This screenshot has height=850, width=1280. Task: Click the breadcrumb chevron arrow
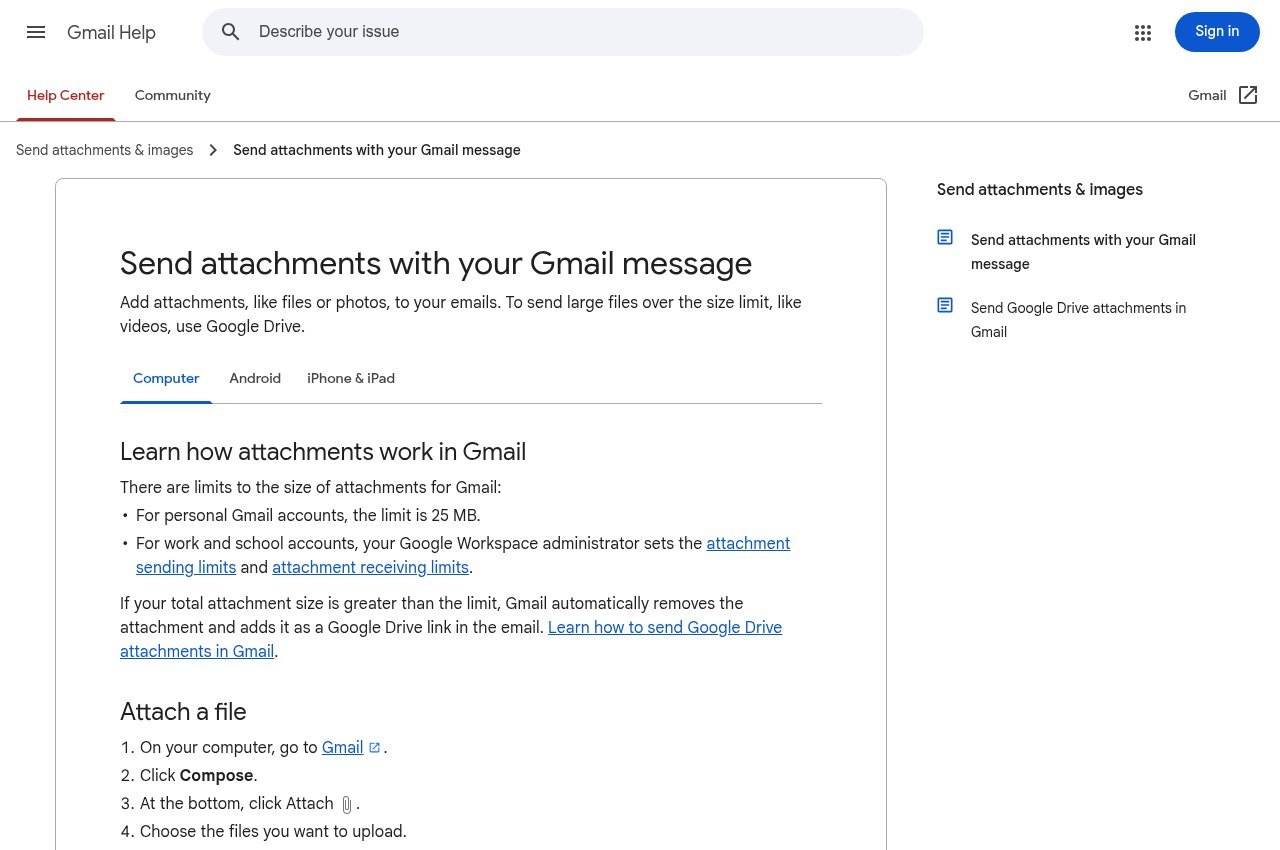coord(213,150)
